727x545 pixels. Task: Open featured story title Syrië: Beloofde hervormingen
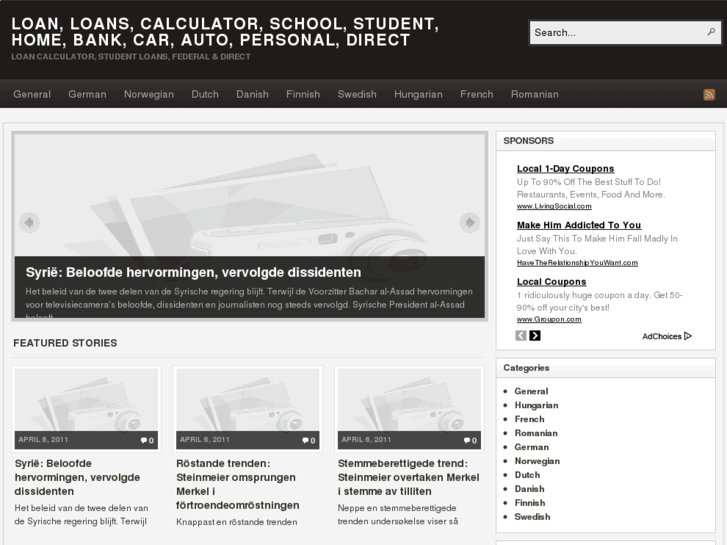(x=77, y=477)
